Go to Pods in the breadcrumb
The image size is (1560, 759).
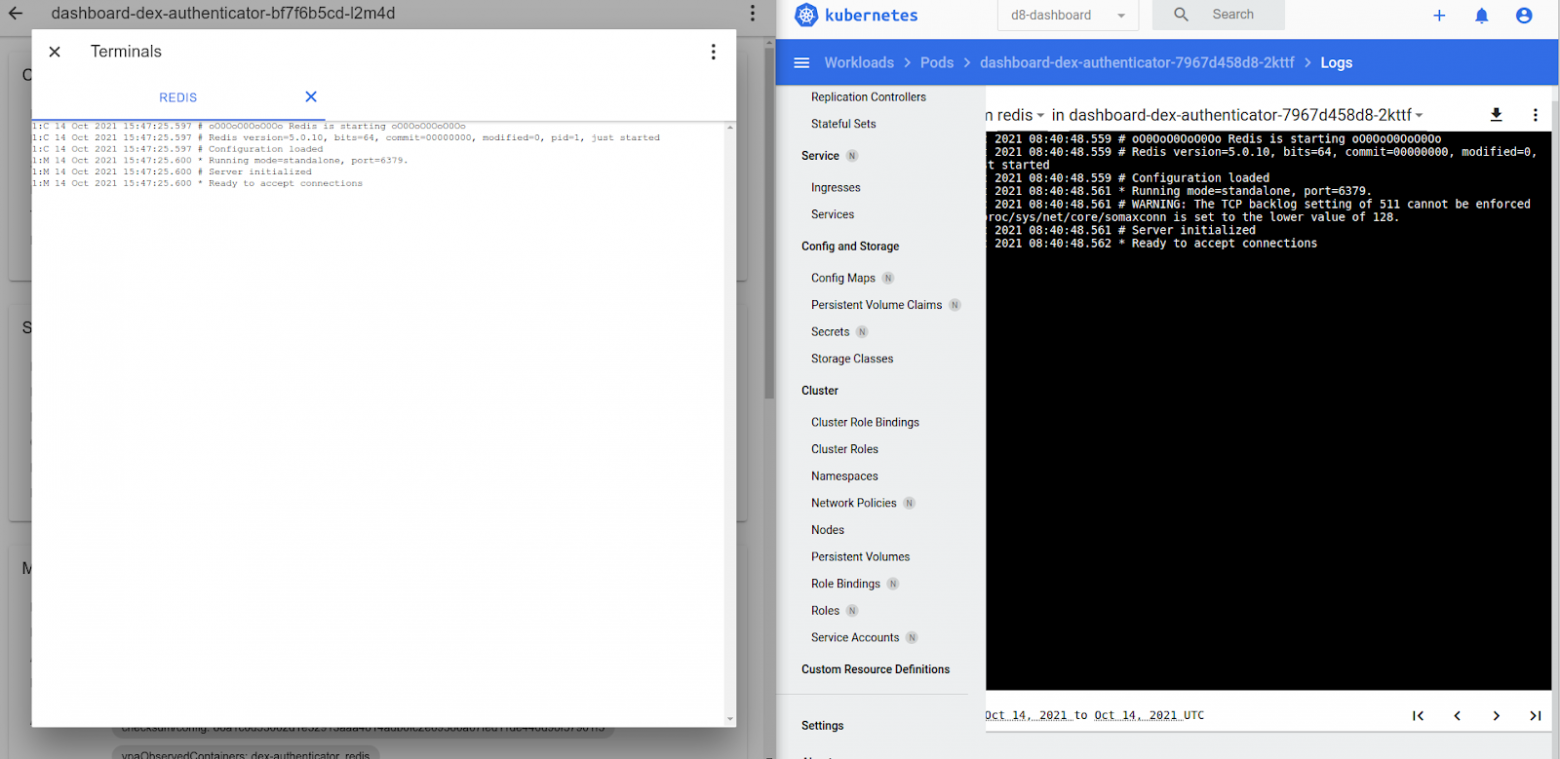point(936,63)
